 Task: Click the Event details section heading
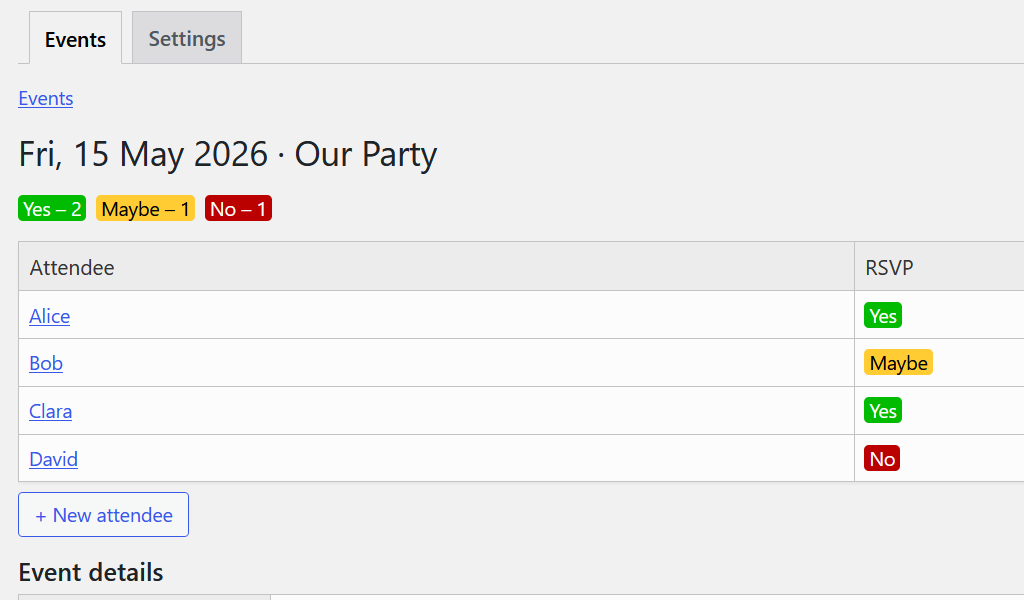(90, 572)
